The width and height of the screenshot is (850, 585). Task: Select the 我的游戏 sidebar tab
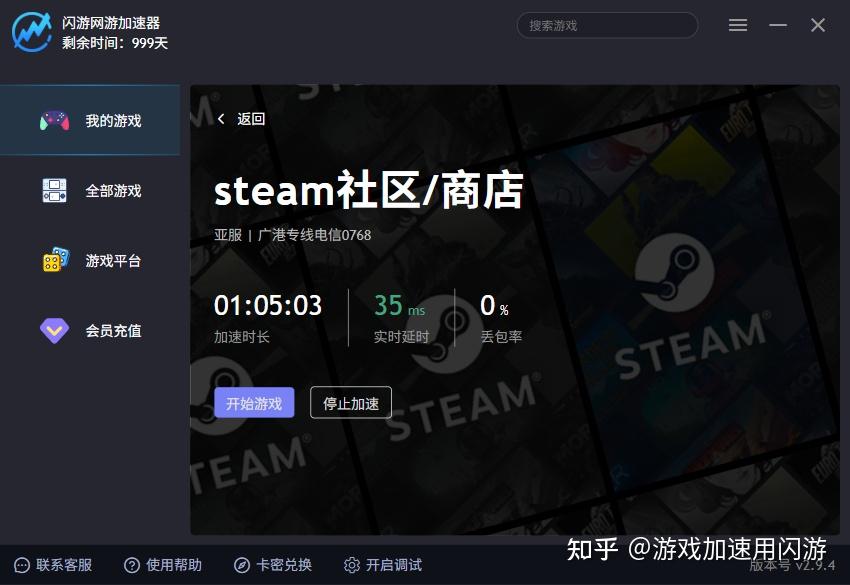coord(90,120)
